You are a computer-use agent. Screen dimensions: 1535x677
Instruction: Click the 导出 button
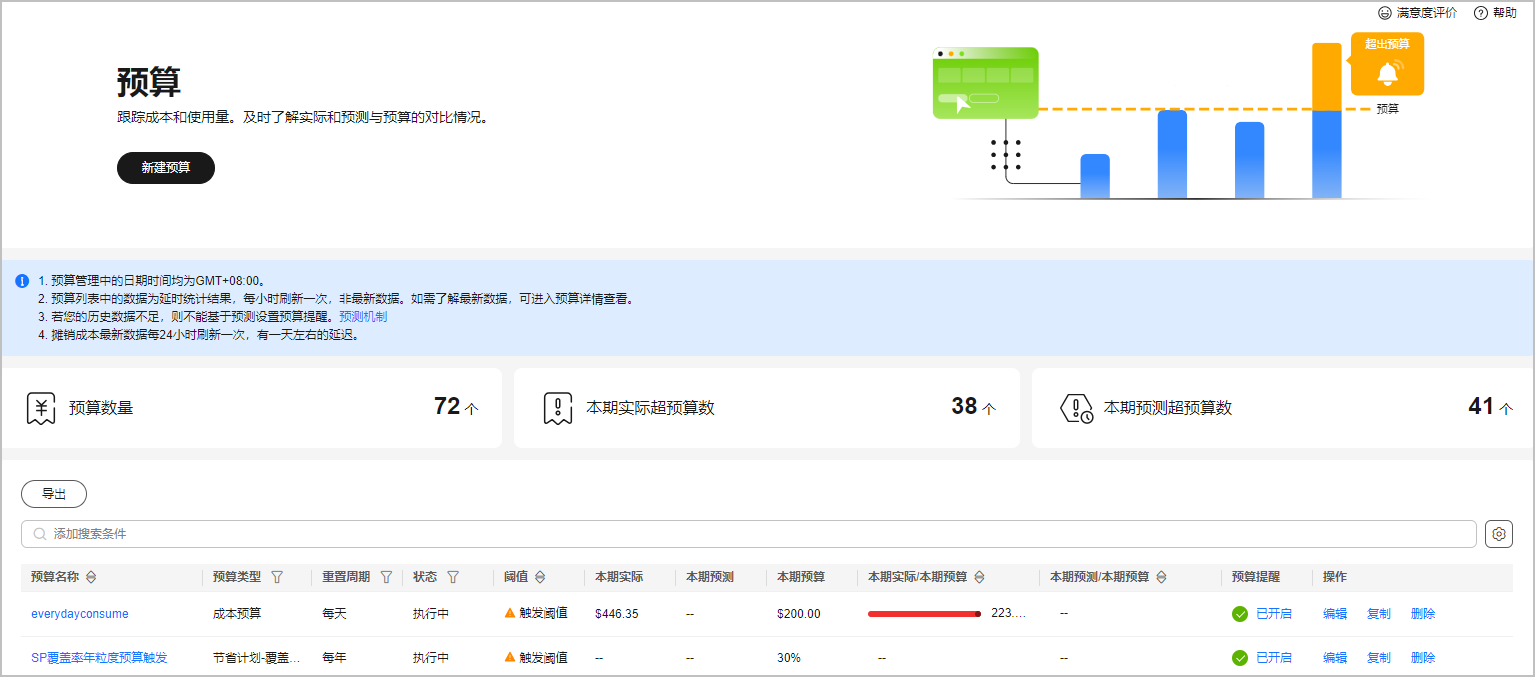tap(54, 494)
